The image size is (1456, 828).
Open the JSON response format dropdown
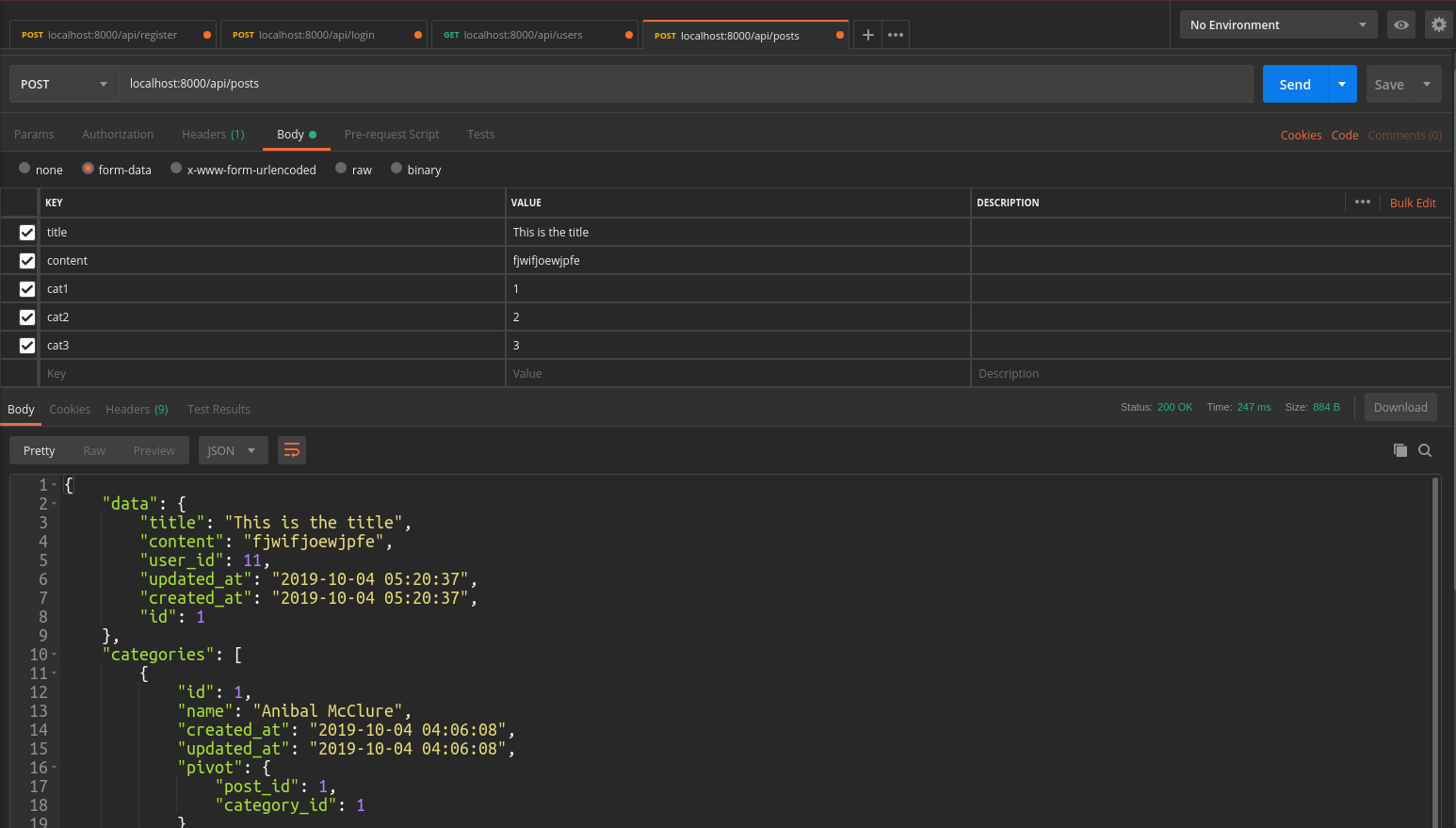coord(233,450)
